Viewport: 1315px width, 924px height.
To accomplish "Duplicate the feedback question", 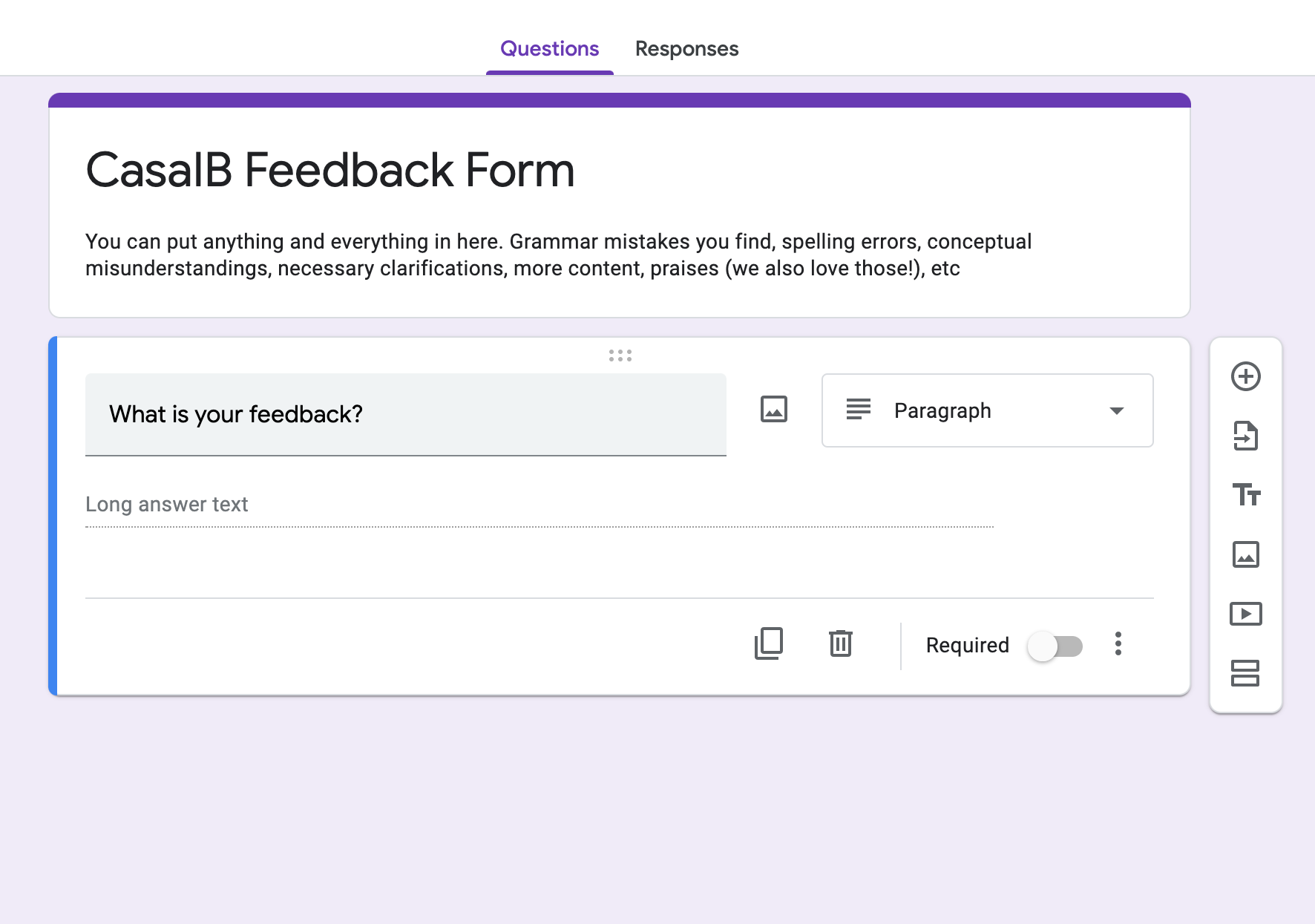I will point(768,643).
